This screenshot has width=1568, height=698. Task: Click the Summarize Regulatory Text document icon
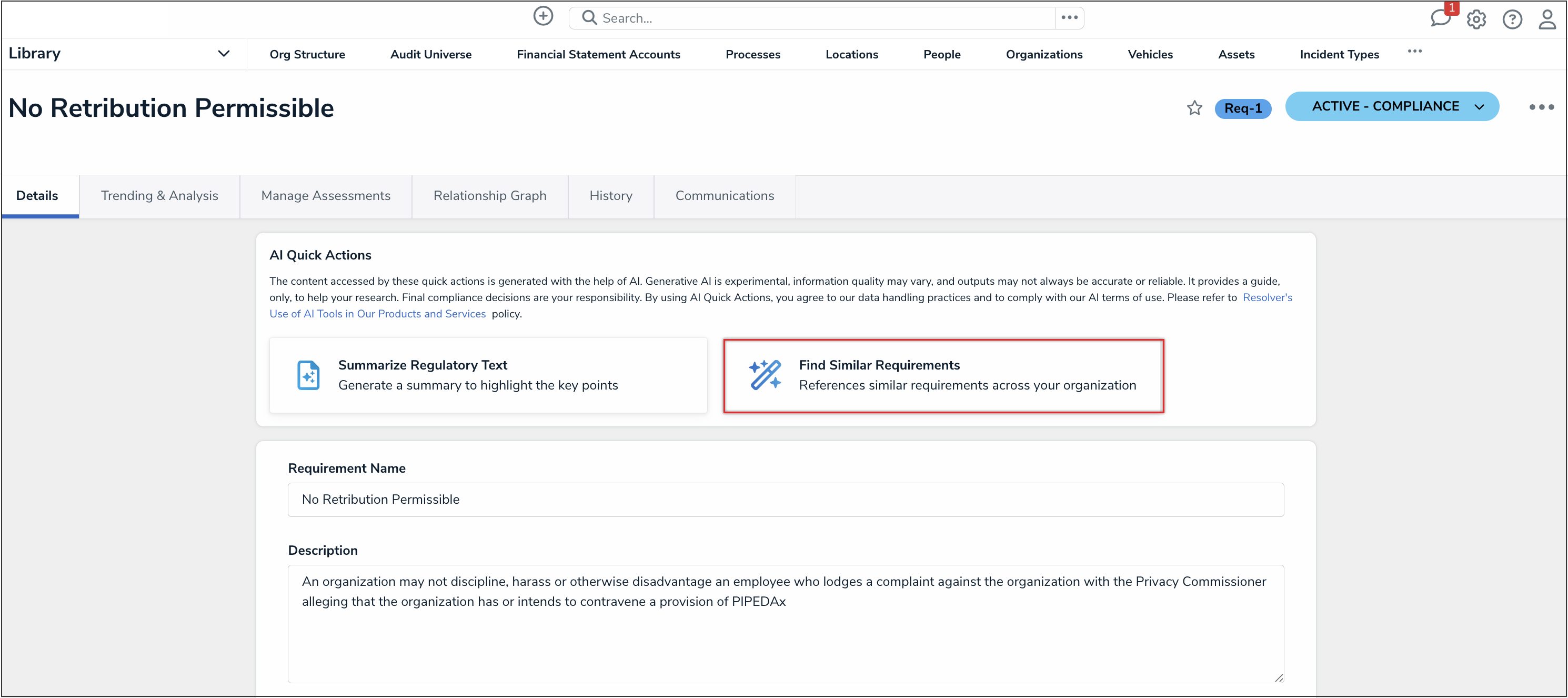coord(308,375)
